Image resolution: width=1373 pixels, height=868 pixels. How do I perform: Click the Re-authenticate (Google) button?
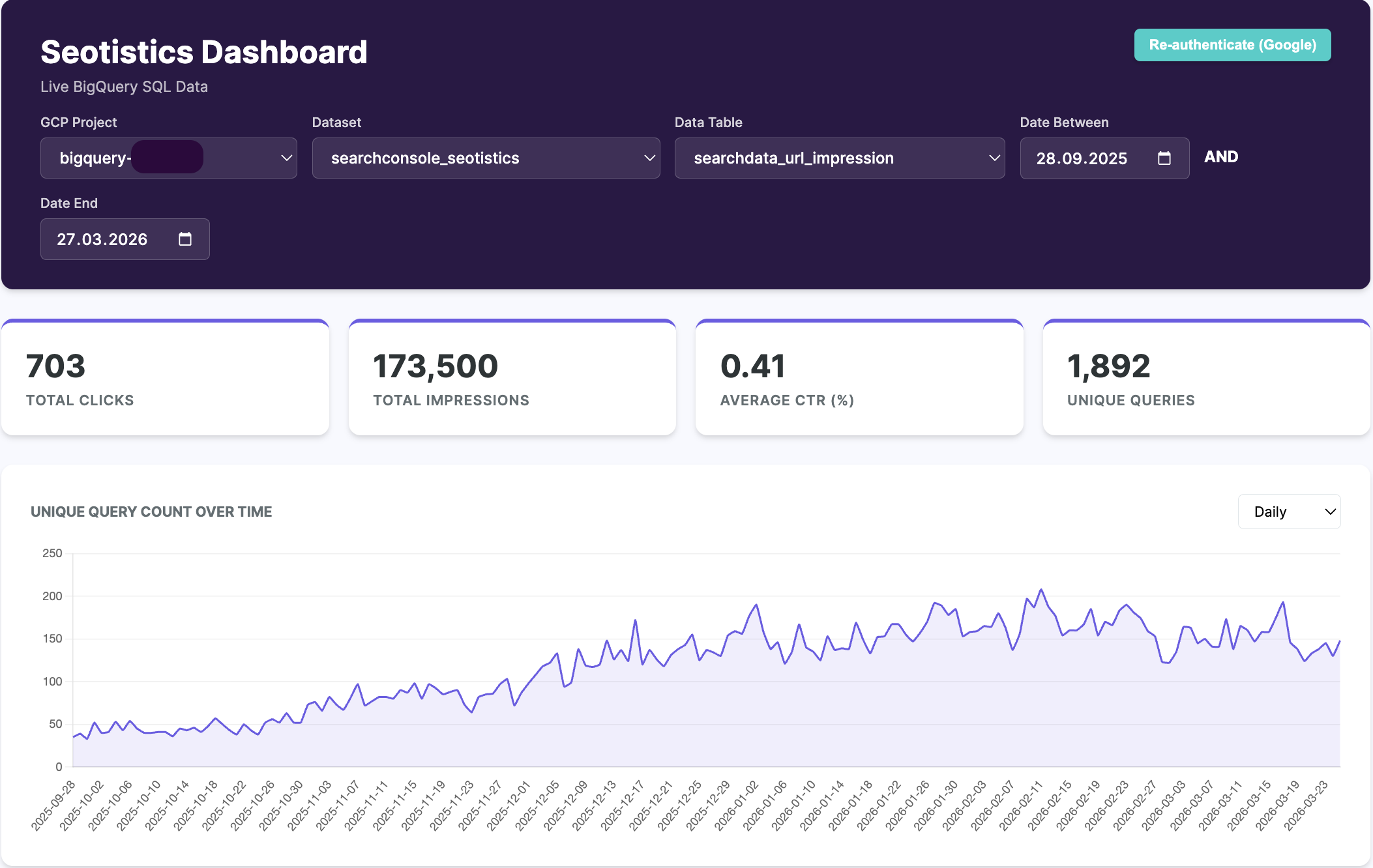1232,45
